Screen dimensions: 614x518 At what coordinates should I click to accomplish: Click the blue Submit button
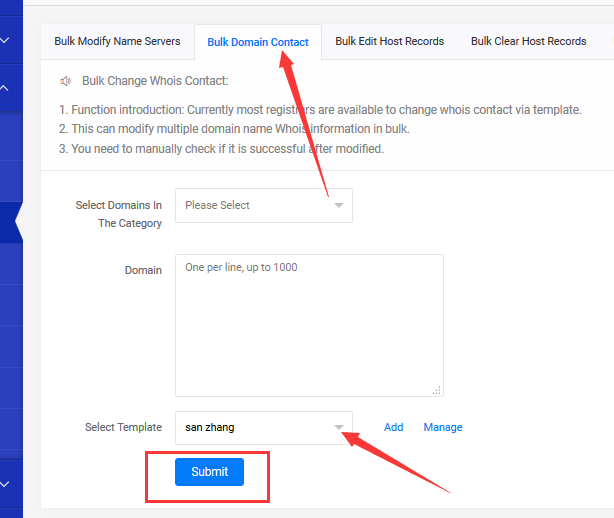click(209, 472)
